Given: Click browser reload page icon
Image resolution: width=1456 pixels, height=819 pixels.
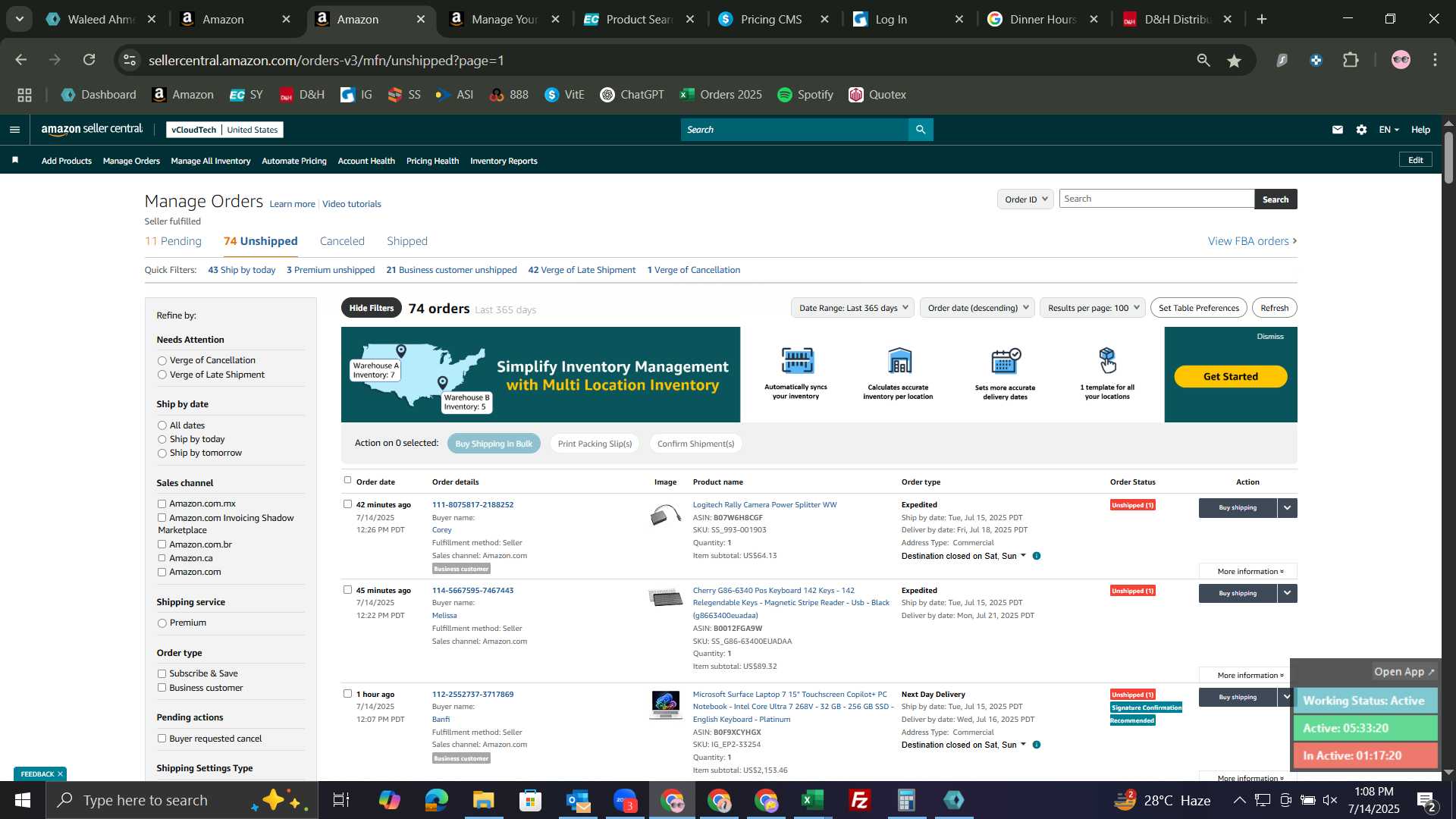Looking at the screenshot, I should (x=89, y=60).
